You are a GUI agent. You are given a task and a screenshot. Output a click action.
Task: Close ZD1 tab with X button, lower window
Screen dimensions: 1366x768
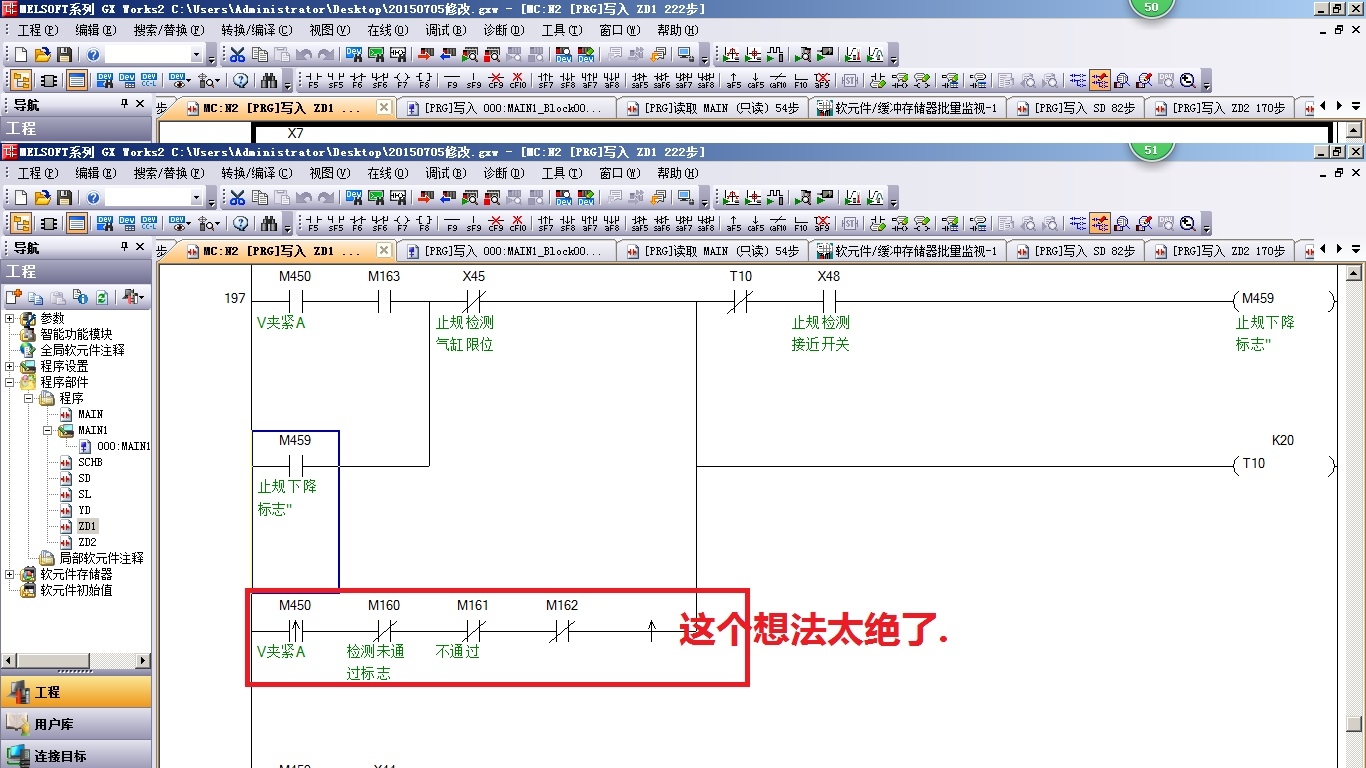(384, 251)
